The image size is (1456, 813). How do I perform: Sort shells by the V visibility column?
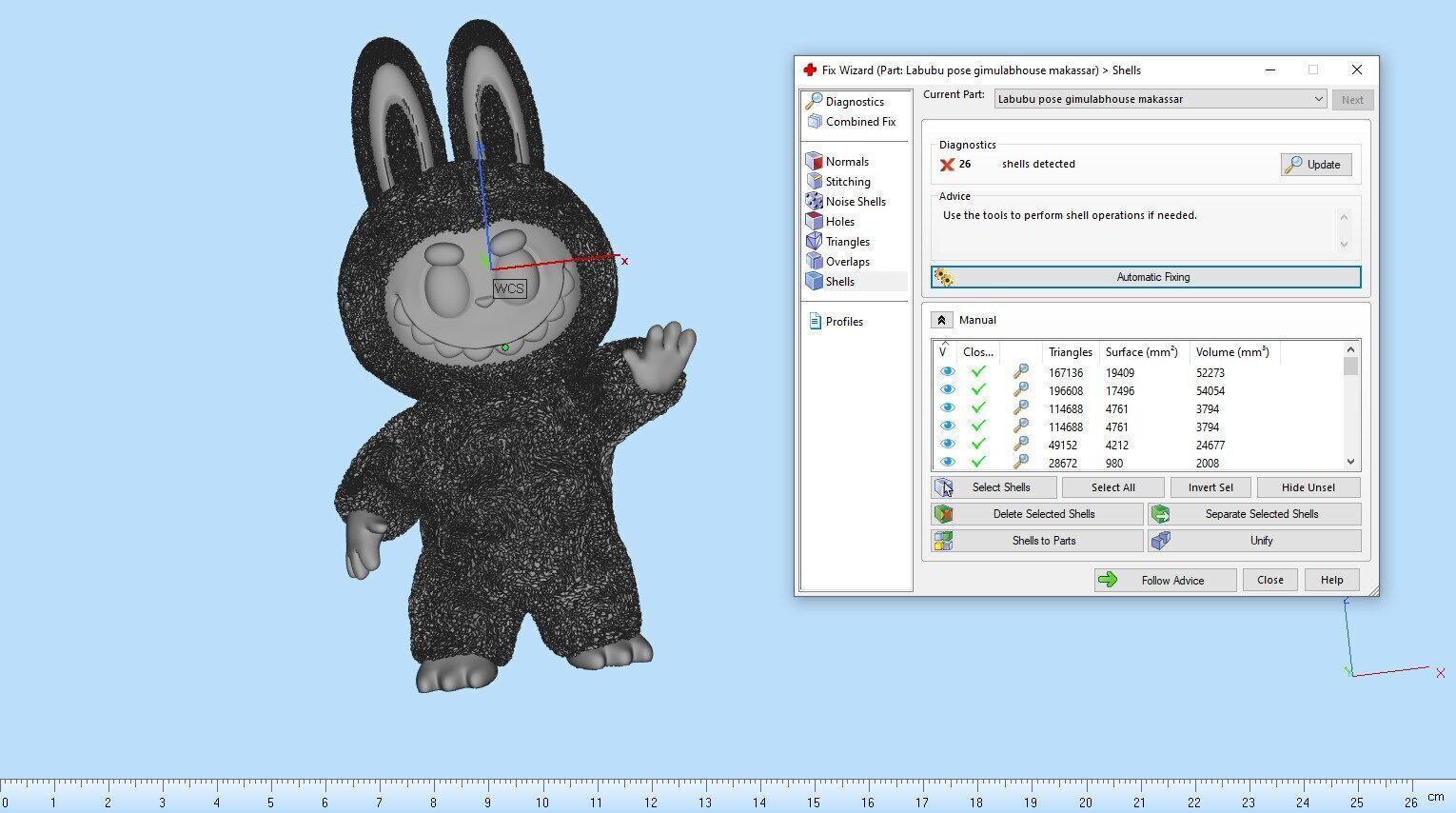click(944, 351)
